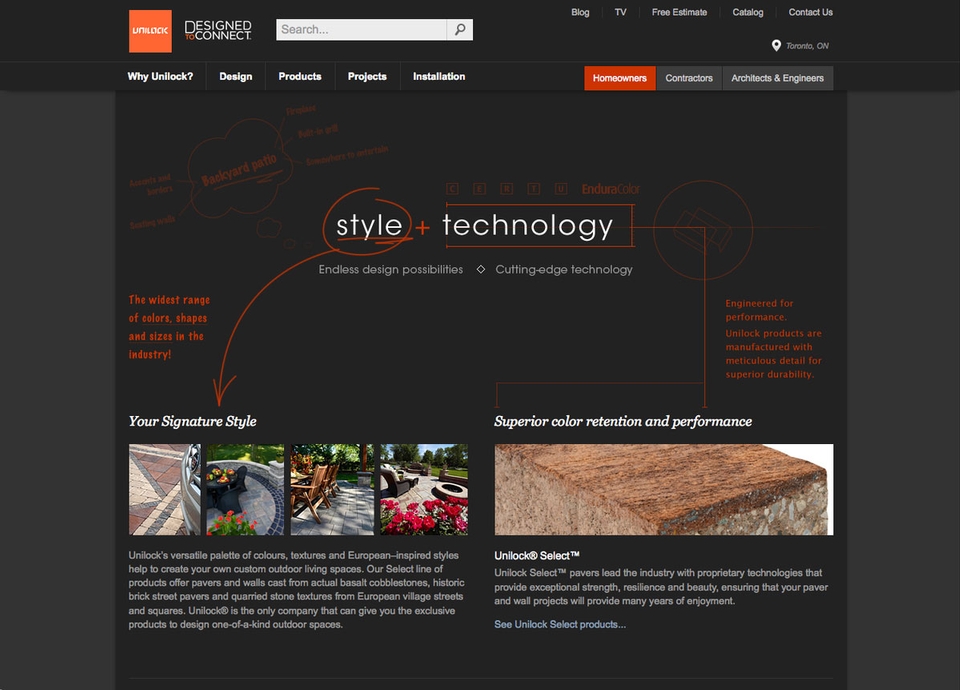Open the TV link
The image size is (960, 690).
(620, 12)
